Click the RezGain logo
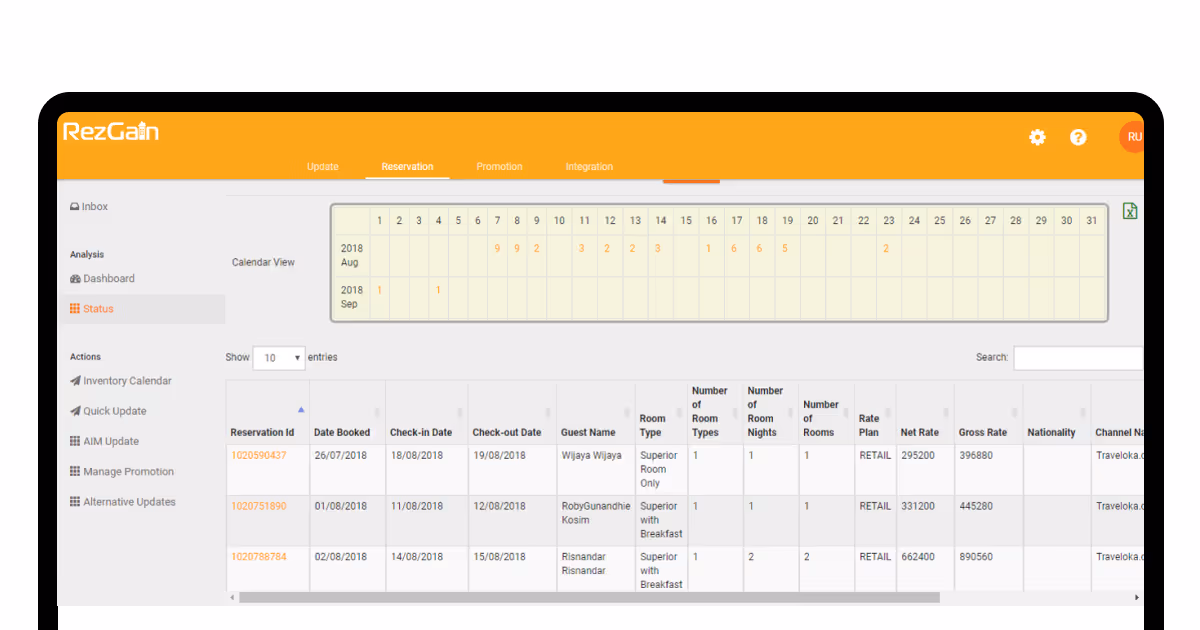 coord(111,131)
